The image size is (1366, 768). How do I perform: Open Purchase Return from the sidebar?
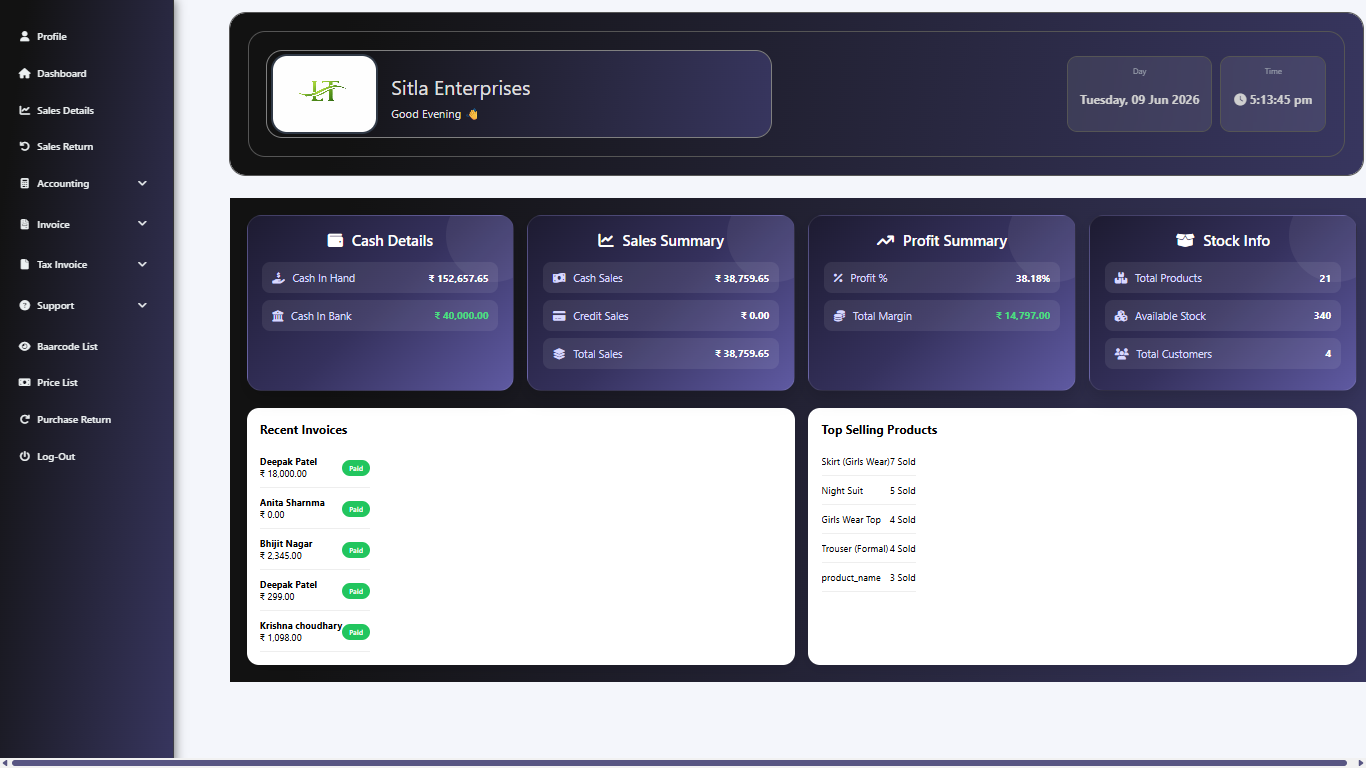coord(74,419)
